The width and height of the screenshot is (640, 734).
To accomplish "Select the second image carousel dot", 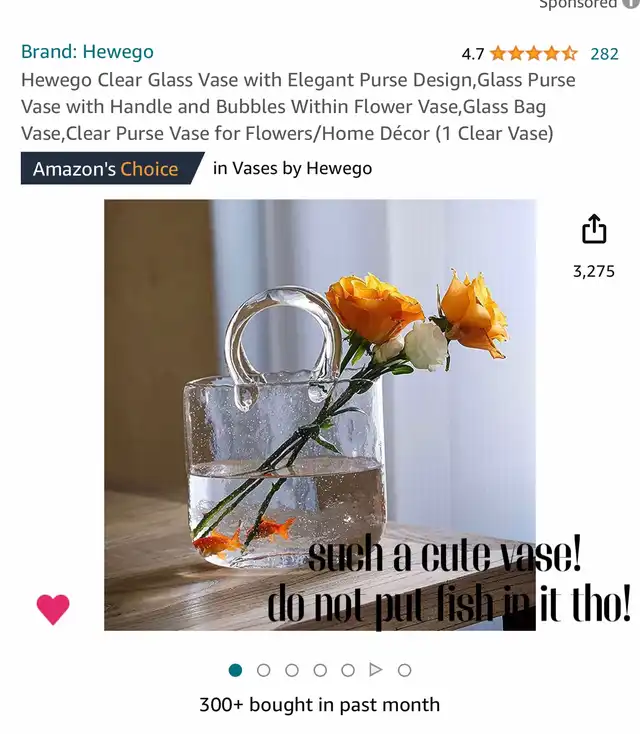I will 264,670.
